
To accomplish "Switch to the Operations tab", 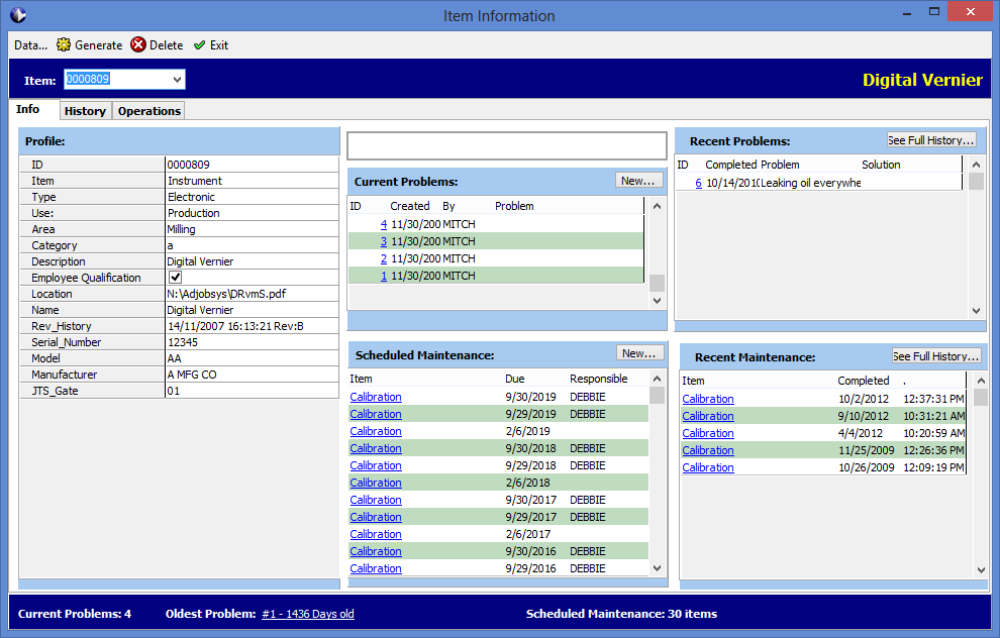I will tap(149, 111).
